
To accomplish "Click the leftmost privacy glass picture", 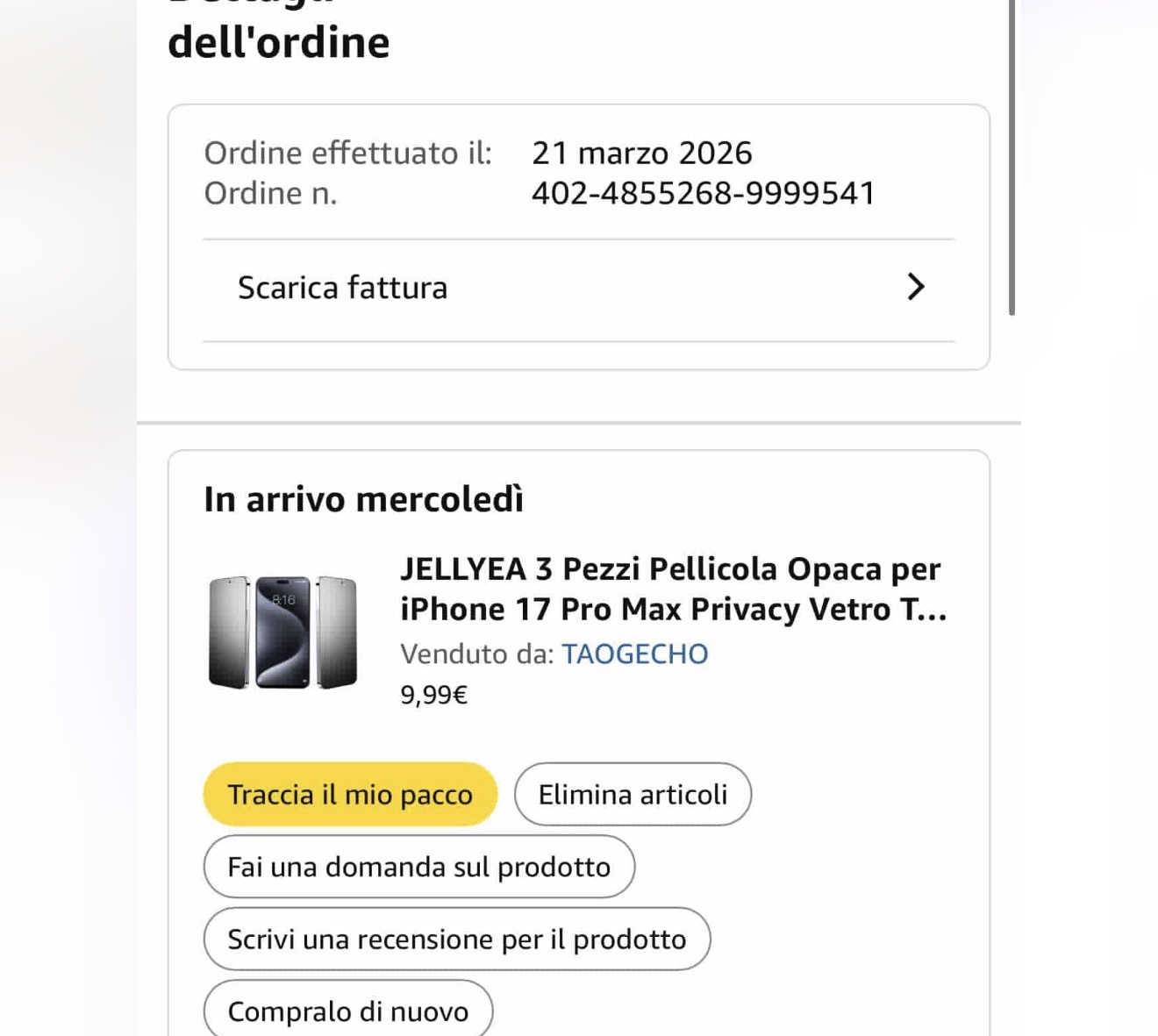I will point(229,632).
